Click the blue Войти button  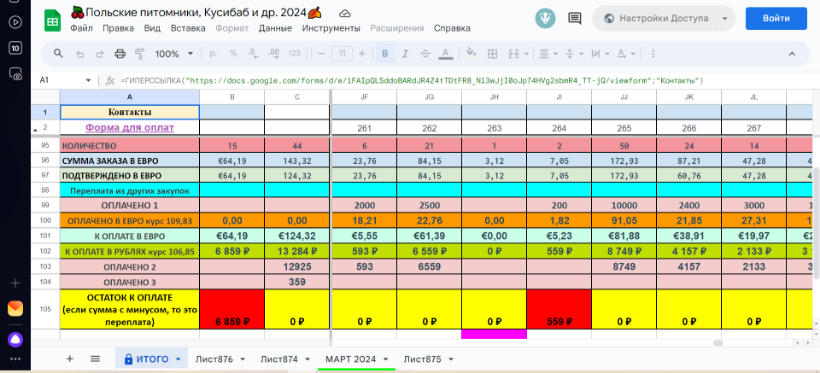(x=776, y=18)
